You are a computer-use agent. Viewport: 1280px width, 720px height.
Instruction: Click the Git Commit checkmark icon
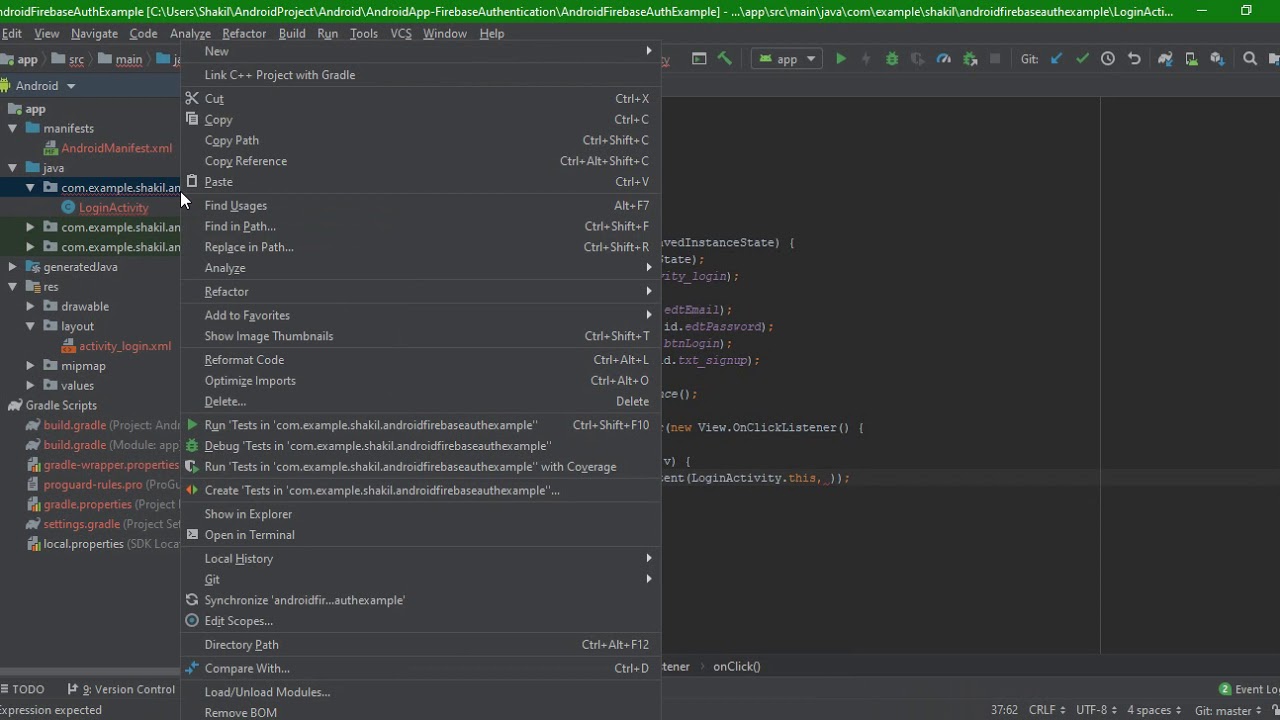[x=1082, y=59]
